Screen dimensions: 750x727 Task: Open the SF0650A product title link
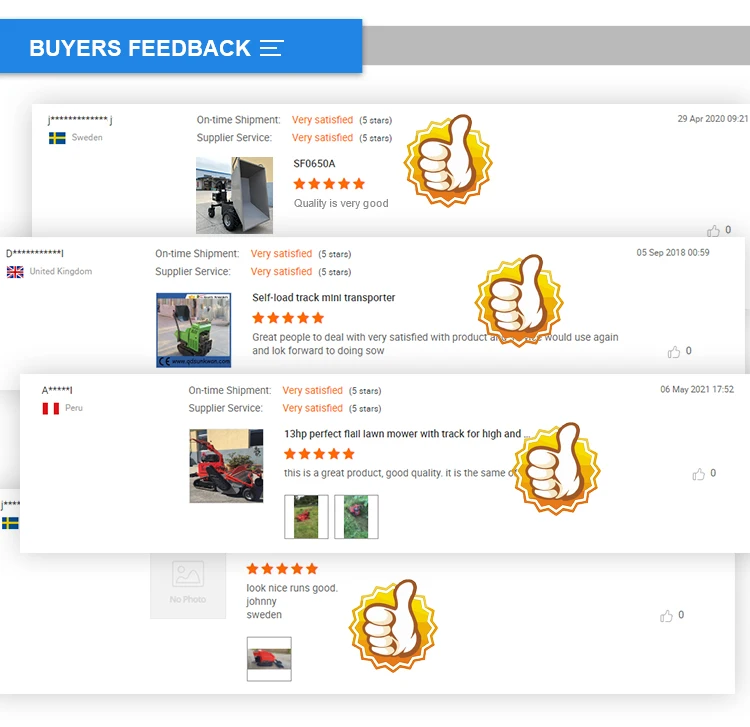coord(314,164)
